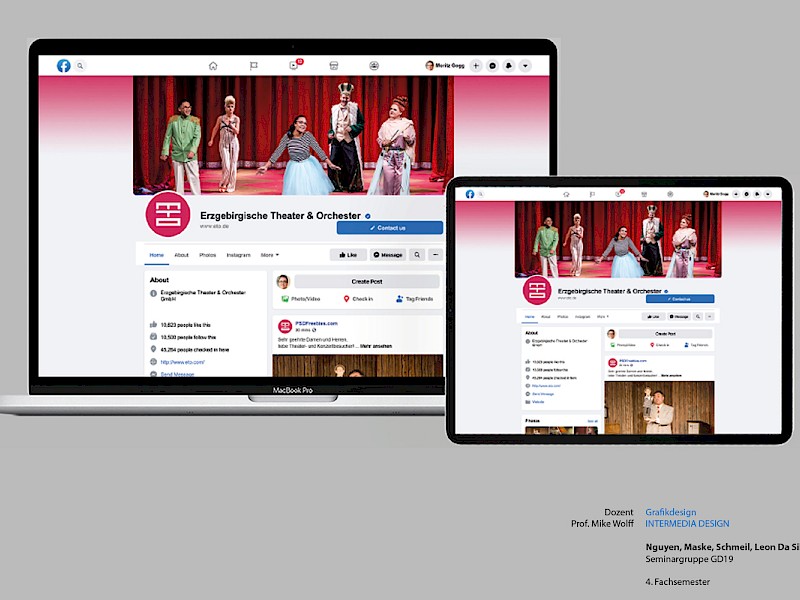Open Messenger icon in the laptop header

pos(492,65)
